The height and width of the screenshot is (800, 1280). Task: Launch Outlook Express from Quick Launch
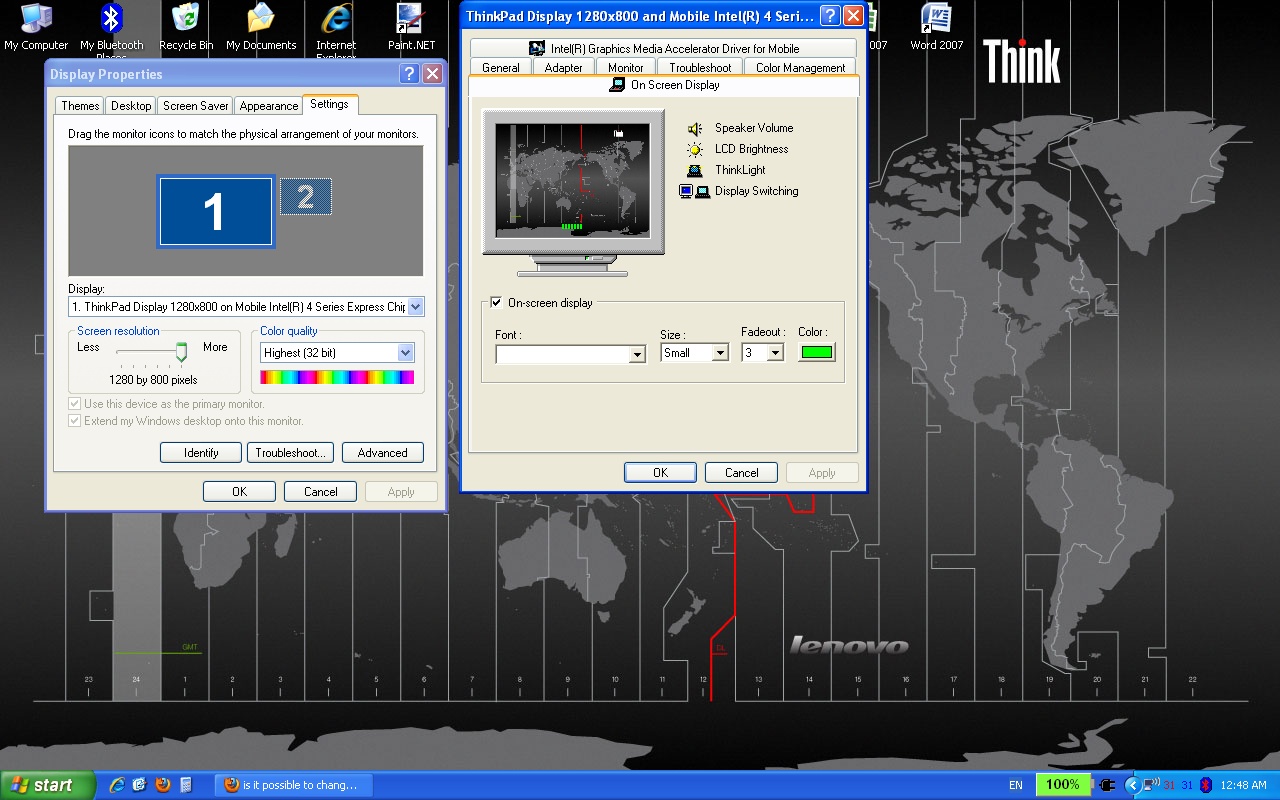[140, 785]
